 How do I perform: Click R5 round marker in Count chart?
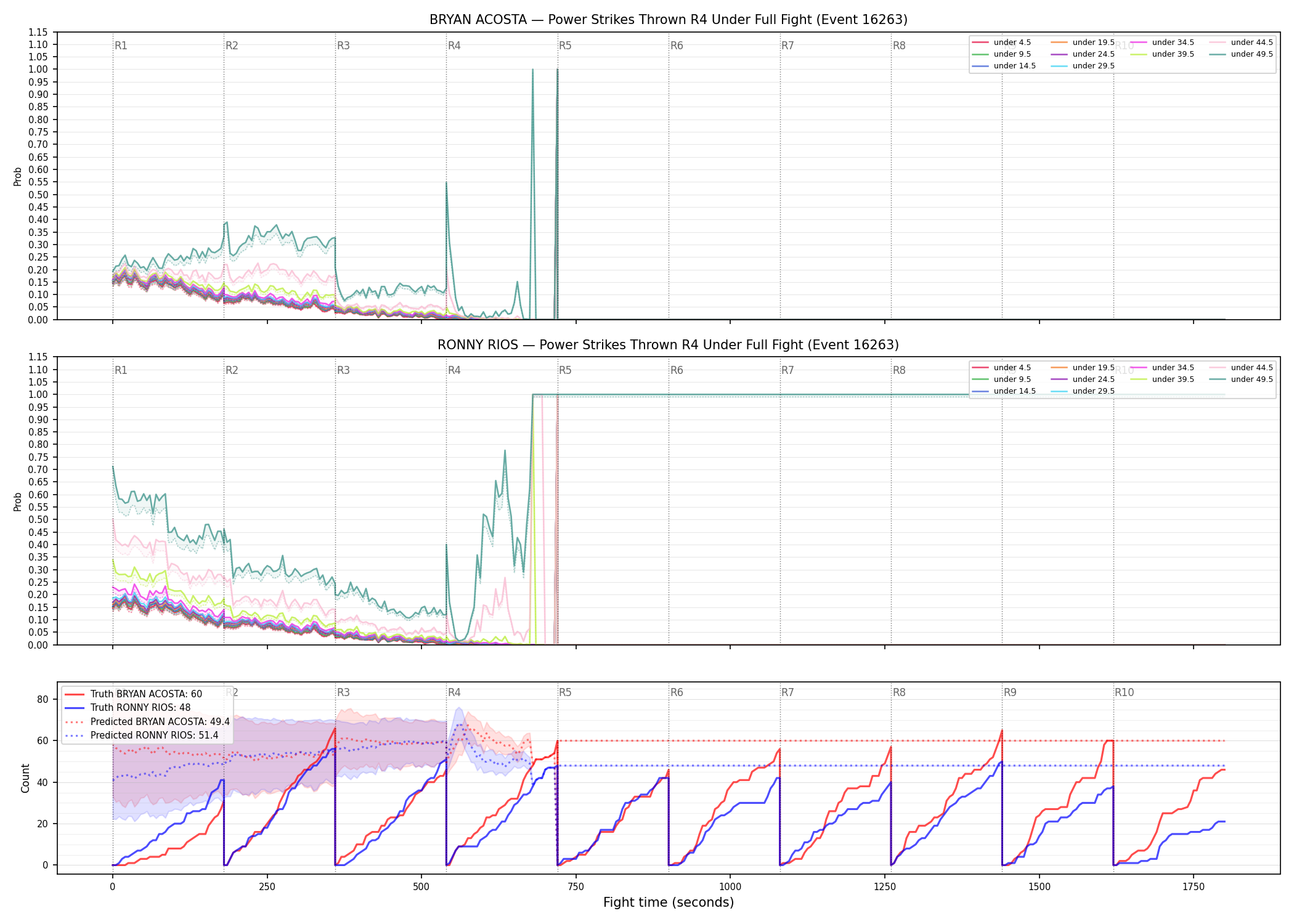click(565, 692)
